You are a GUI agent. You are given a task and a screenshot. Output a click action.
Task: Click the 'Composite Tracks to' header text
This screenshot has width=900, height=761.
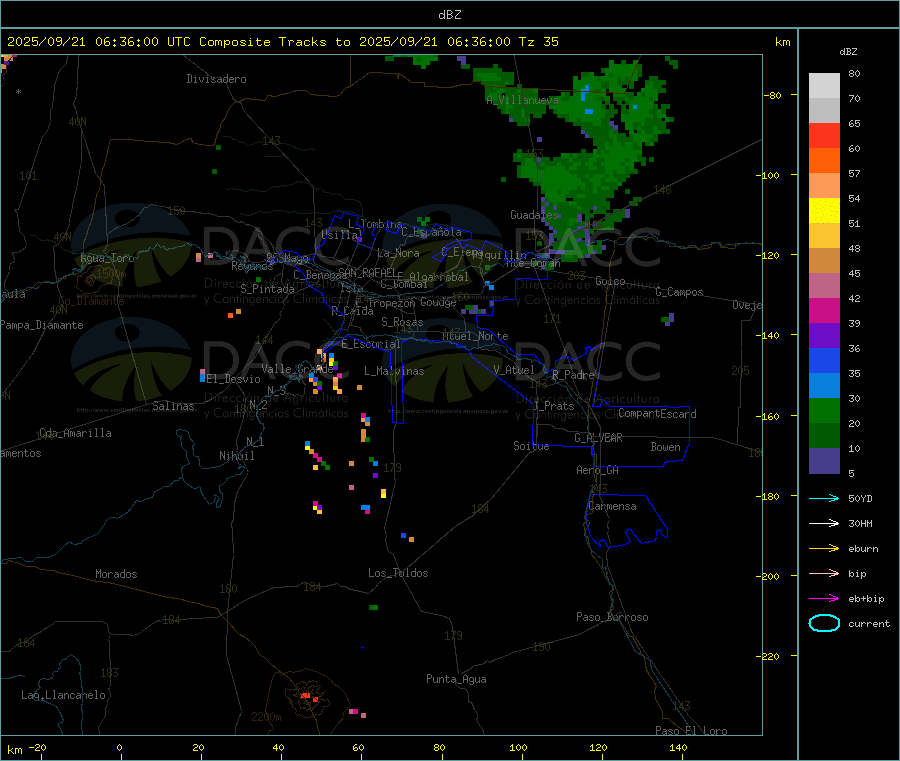[274, 42]
